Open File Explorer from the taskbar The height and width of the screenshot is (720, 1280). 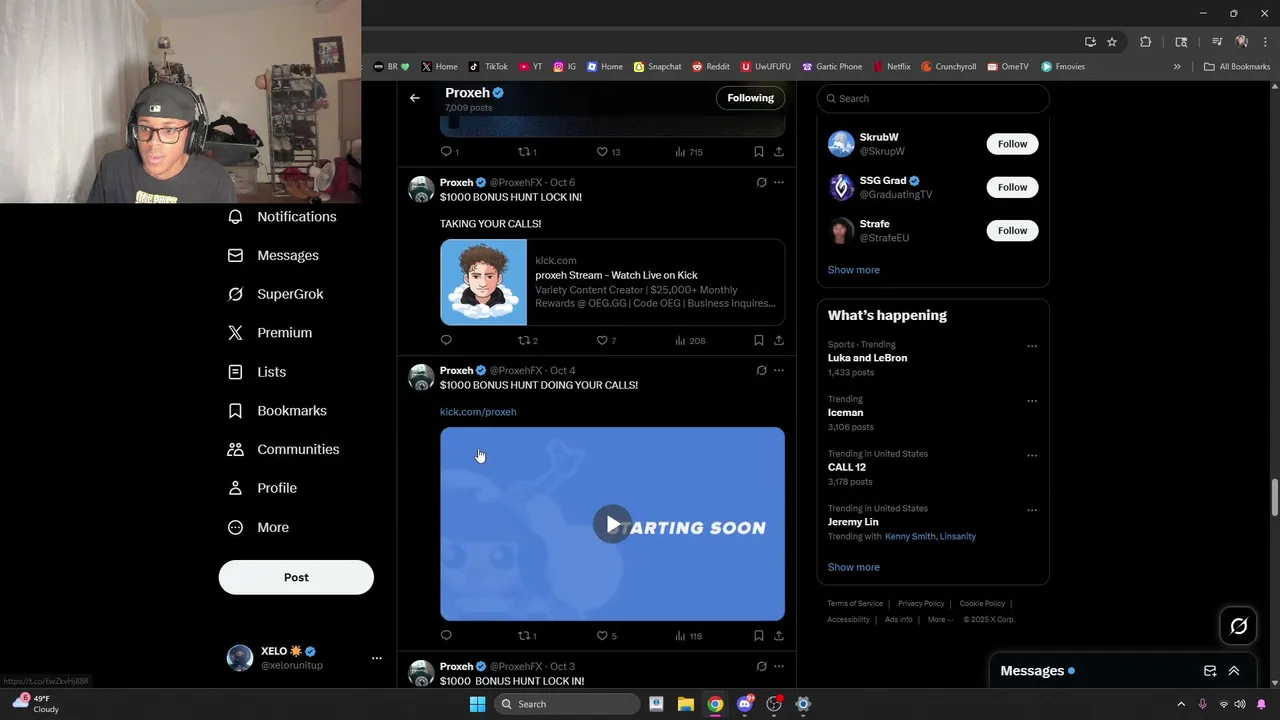click(685, 704)
